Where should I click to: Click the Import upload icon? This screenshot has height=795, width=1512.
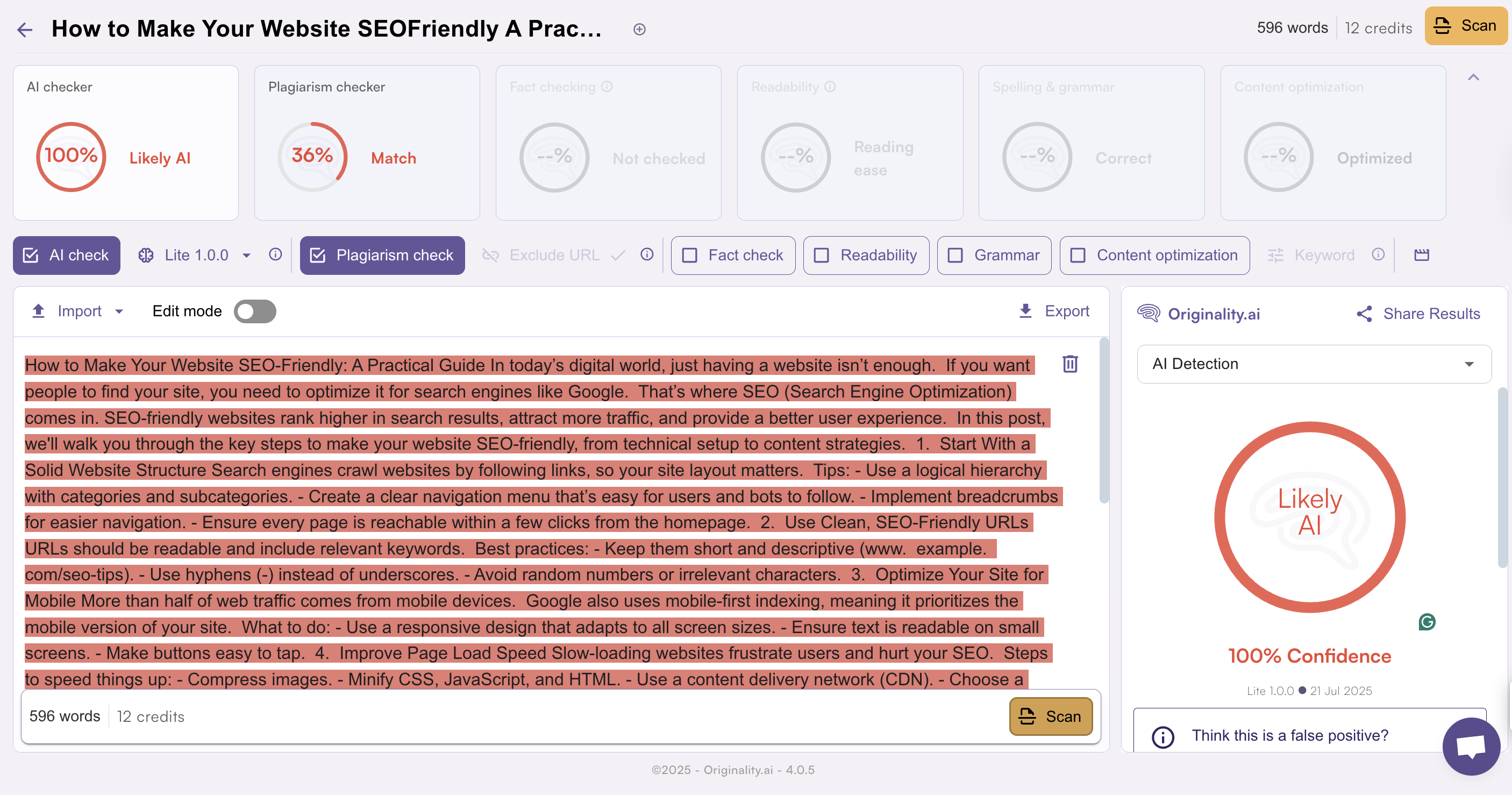coord(38,311)
